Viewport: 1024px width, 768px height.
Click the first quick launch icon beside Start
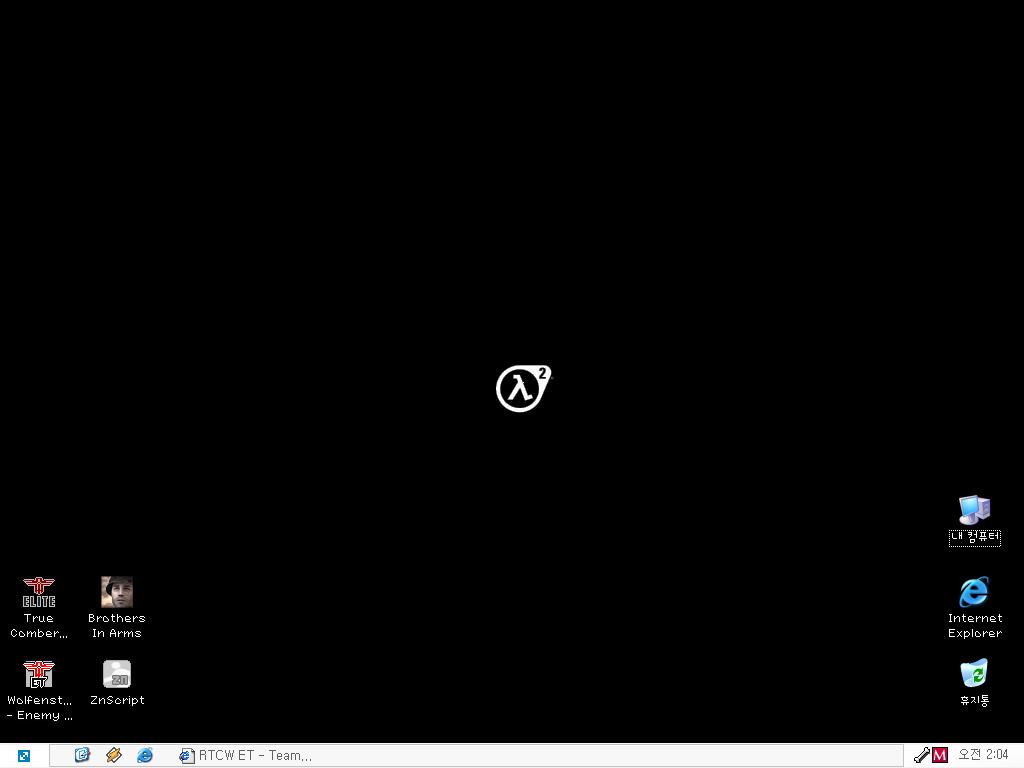click(x=82, y=755)
